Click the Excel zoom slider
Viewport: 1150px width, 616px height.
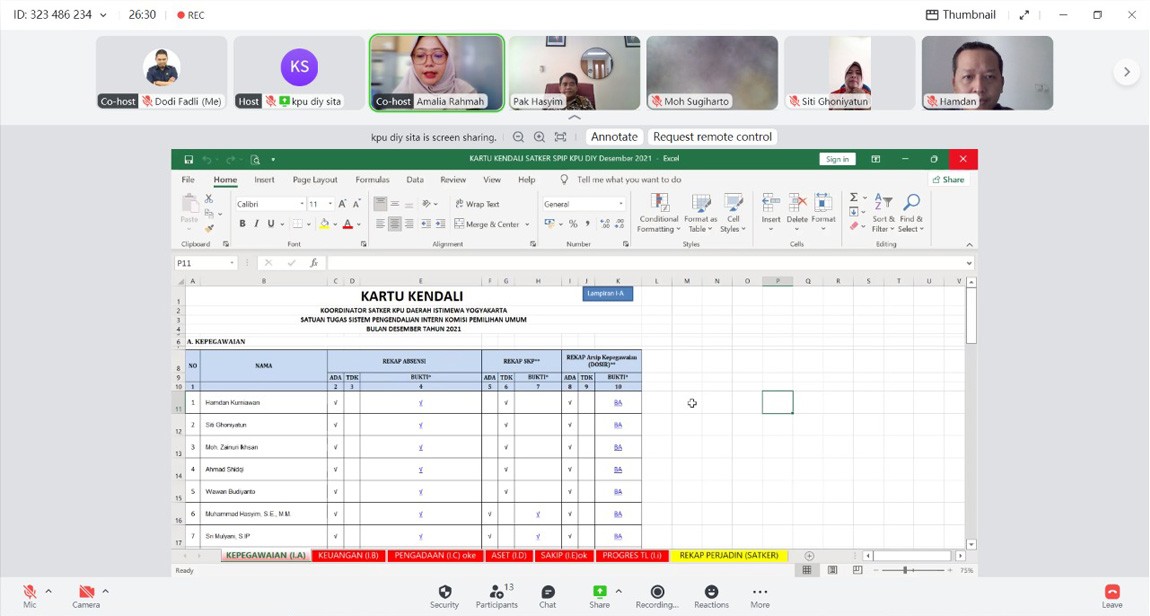coord(905,570)
